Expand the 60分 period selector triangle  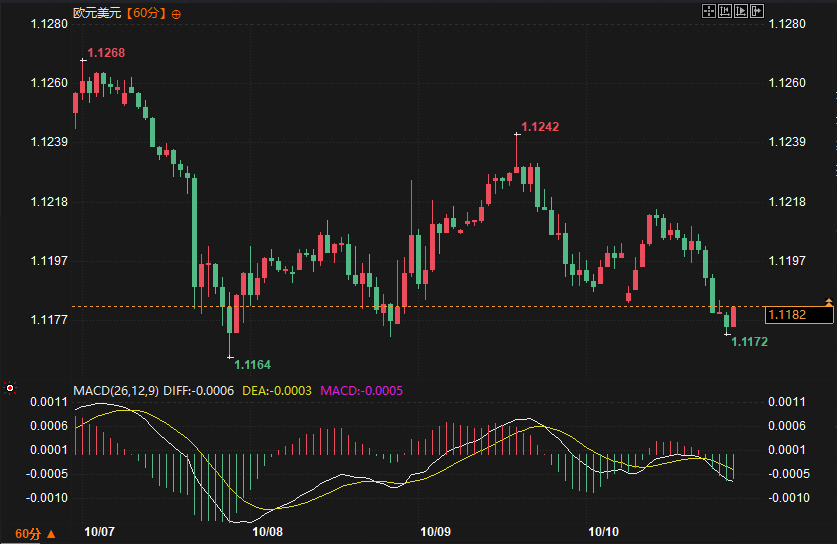[x=51, y=533]
